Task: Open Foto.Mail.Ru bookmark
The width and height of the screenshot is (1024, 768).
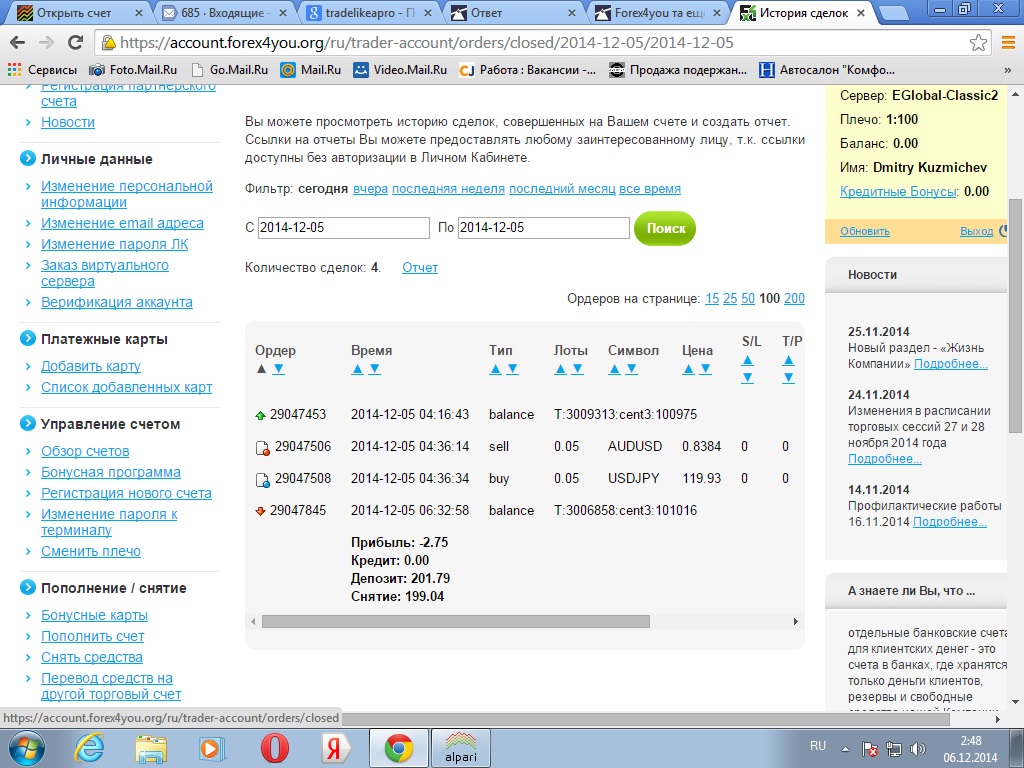Action: pyautogui.click(x=133, y=70)
